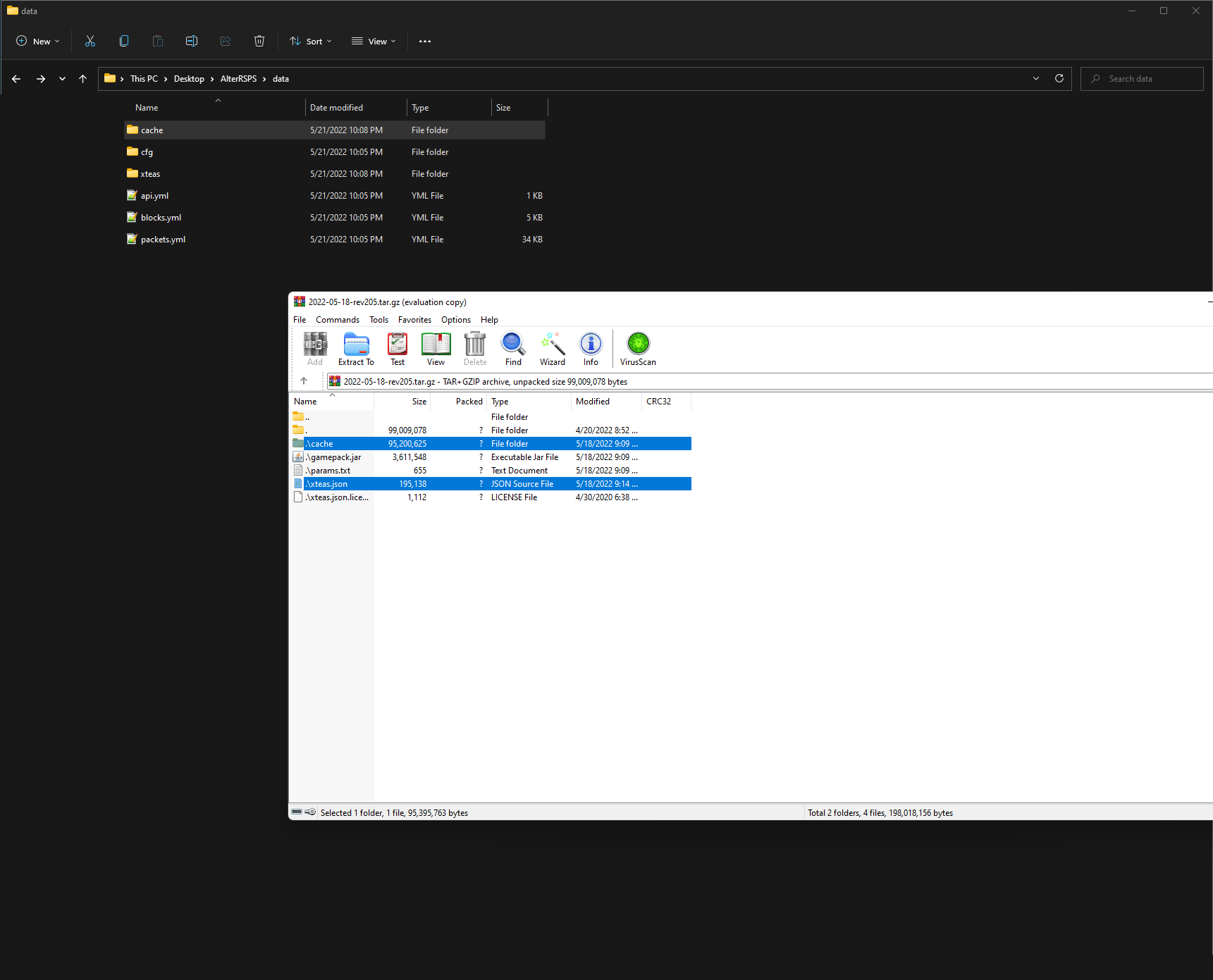The image size is (1213, 980).
Task: Expand This PC breadcrumb chevron
Action: (x=166, y=79)
